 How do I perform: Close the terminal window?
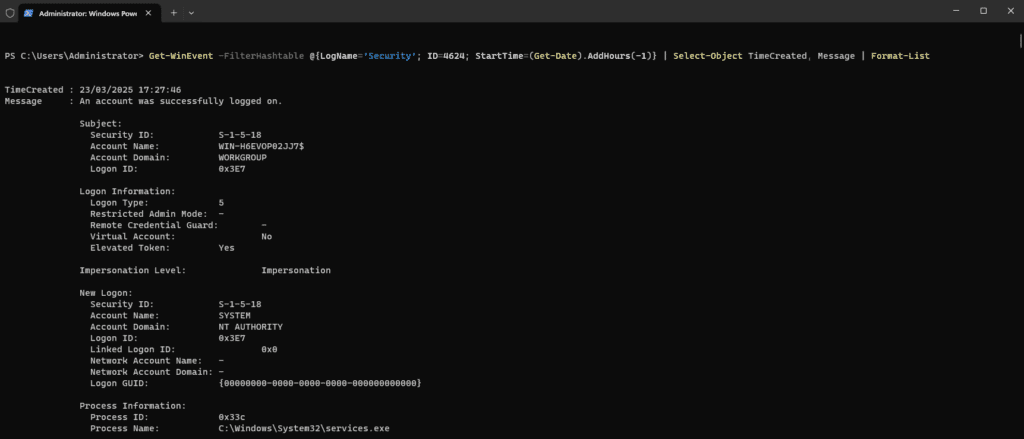point(1010,11)
